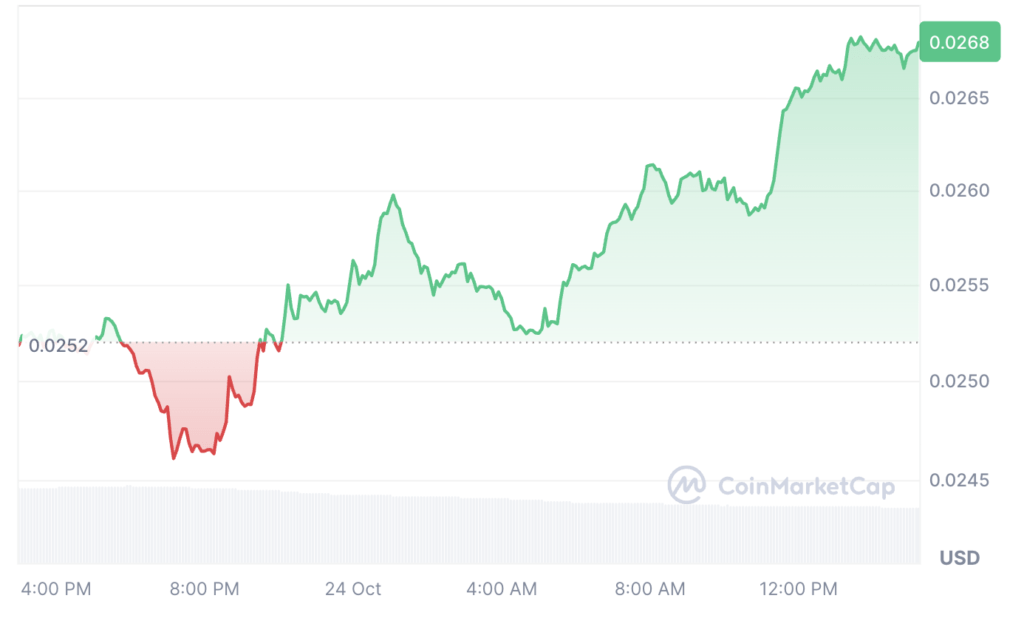Image resolution: width=1024 pixels, height=618 pixels.
Task: Click the 0.0250 price axis label
Action: [x=959, y=382]
